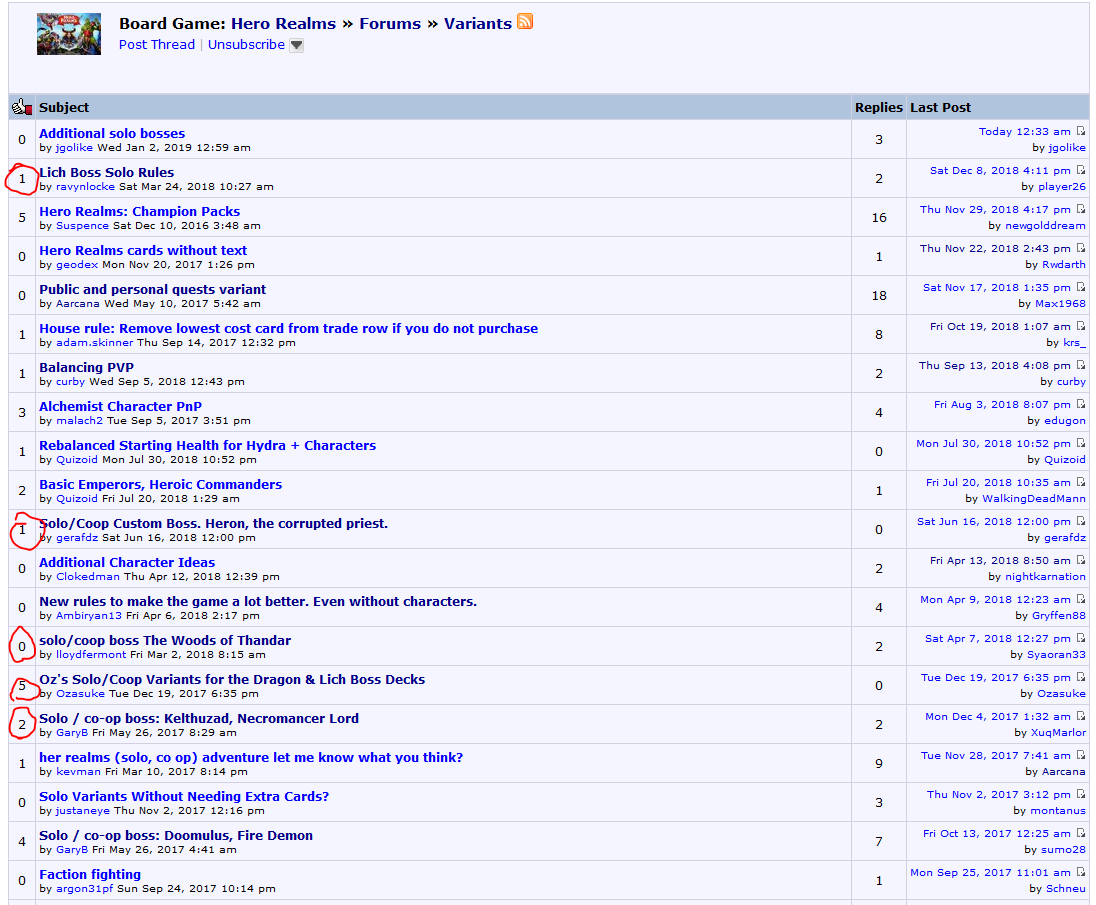
Task: Click last post icon for Heron corrupted priest thread
Action: point(1081,522)
